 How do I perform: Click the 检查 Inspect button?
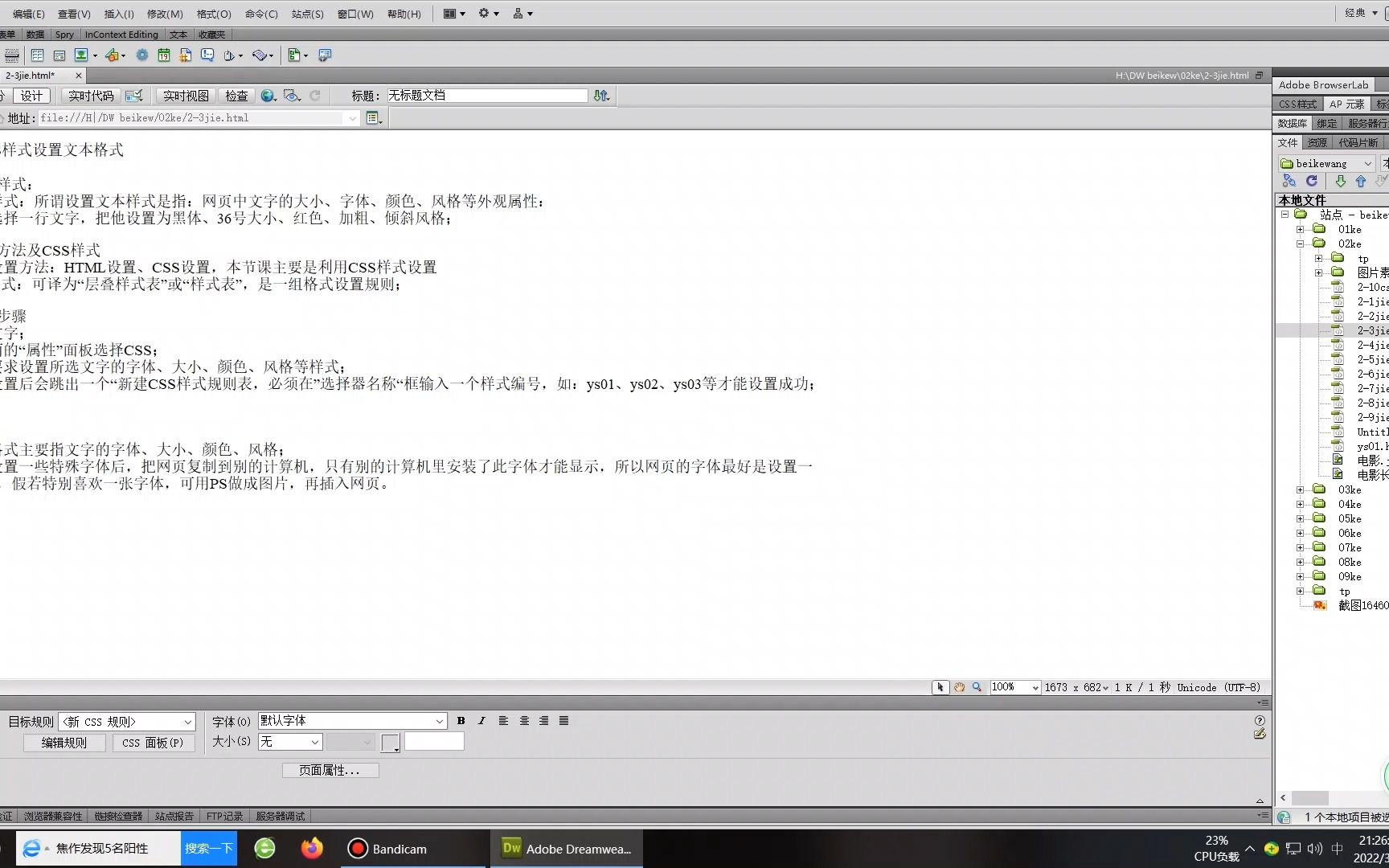(x=236, y=96)
